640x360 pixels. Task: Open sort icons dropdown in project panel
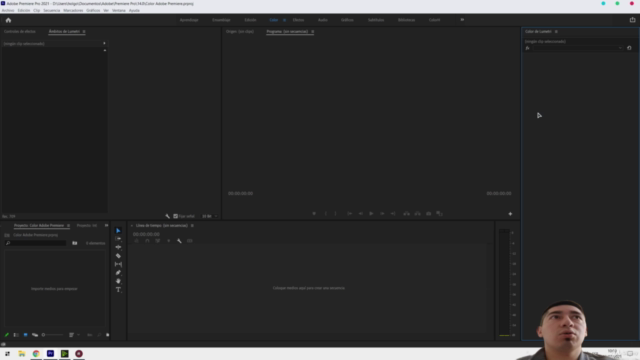[x=74, y=335]
